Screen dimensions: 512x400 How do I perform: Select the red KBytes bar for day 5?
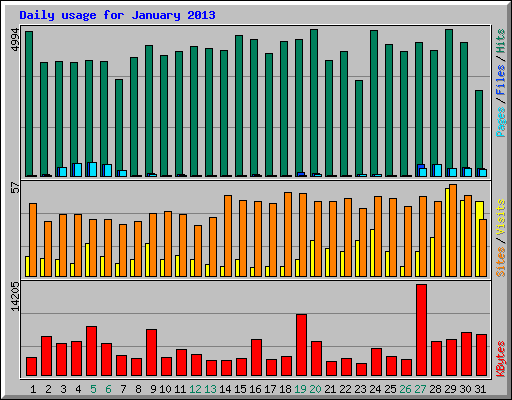tap(91, 351)
